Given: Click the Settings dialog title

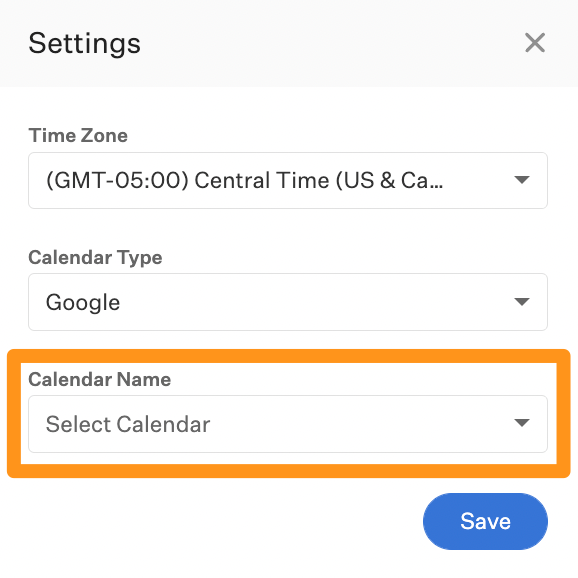Looking at the screenshot, I should pyautogui.click(x=84, y=44).
